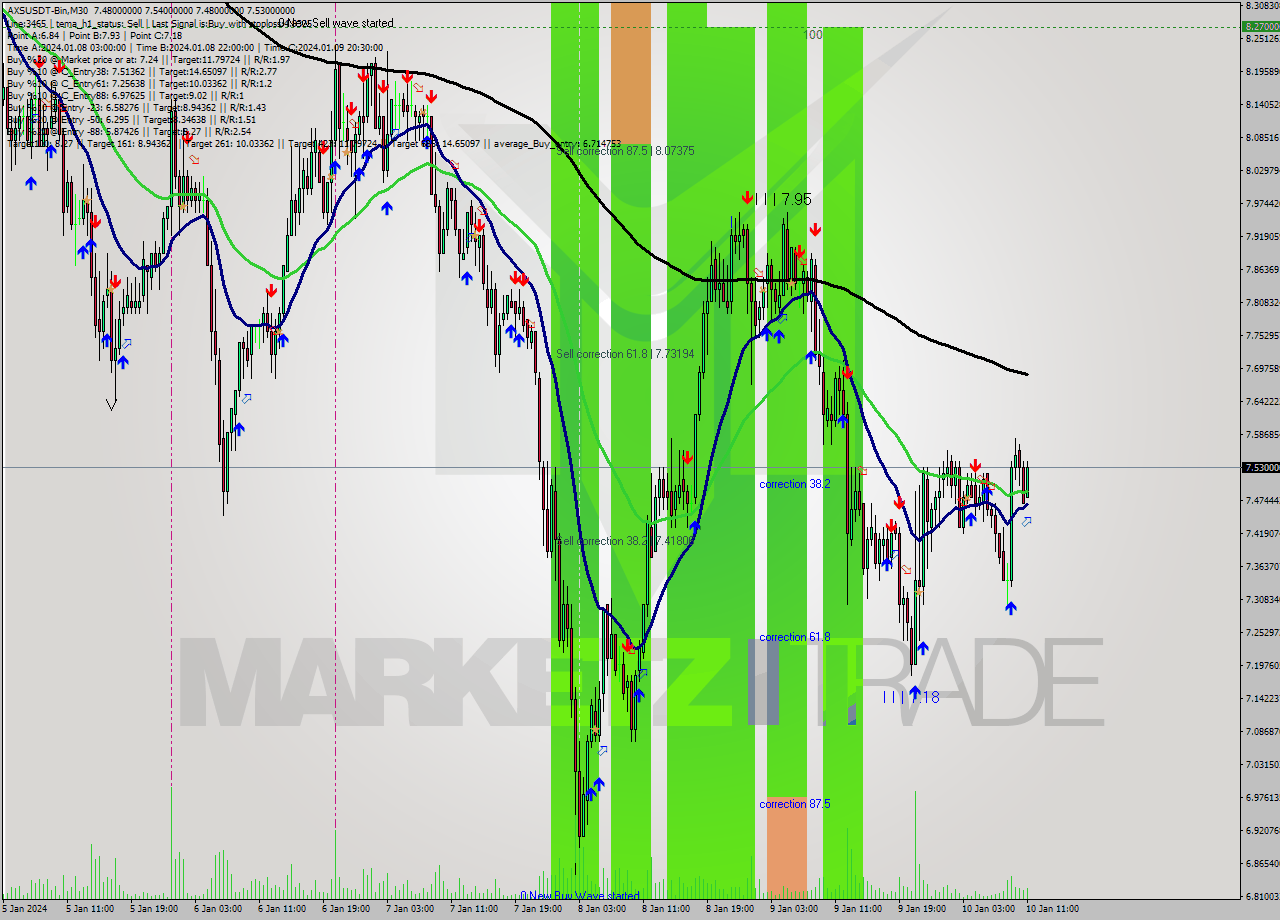Click the '6 Jan 19:00' time axis label

pyautogui.click(x=347, y=909)
